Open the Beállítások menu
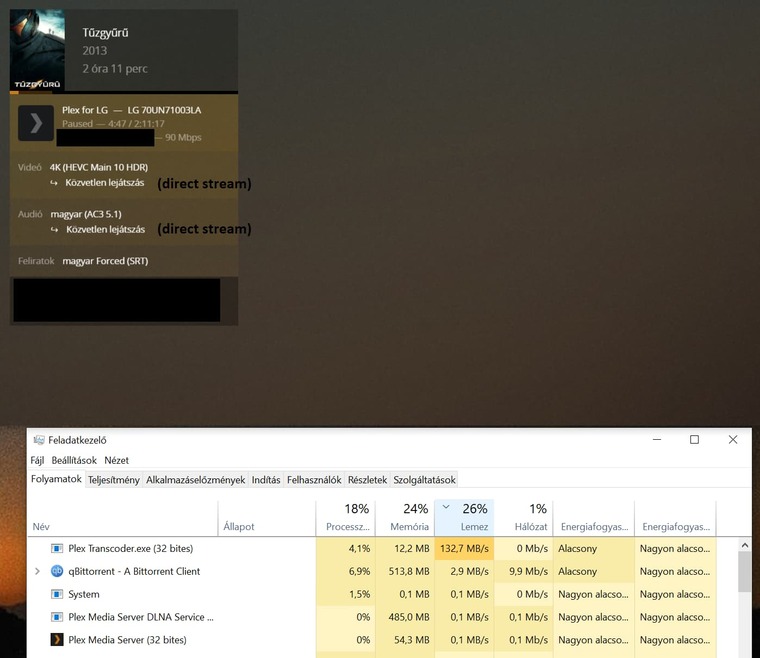760x658 pixels. click(74, 460)
